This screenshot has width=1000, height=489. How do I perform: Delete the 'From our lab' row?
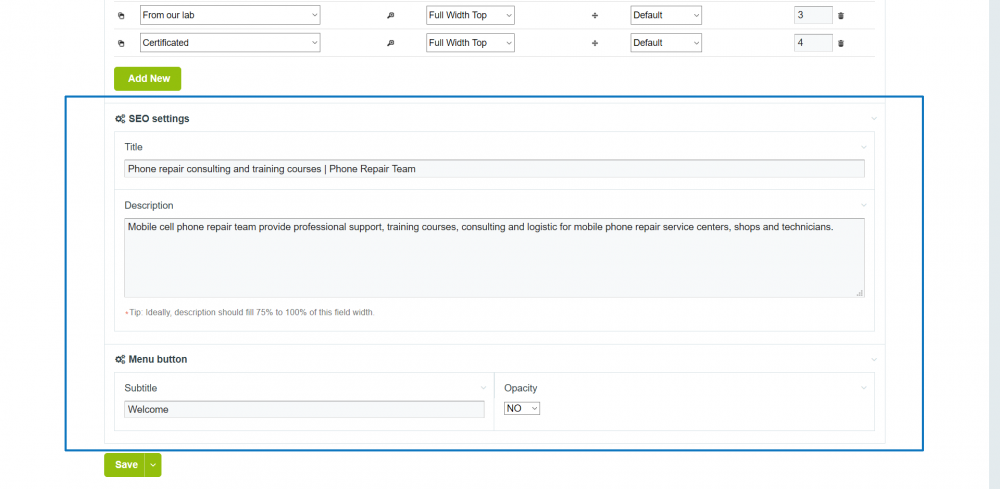point(841,16)
